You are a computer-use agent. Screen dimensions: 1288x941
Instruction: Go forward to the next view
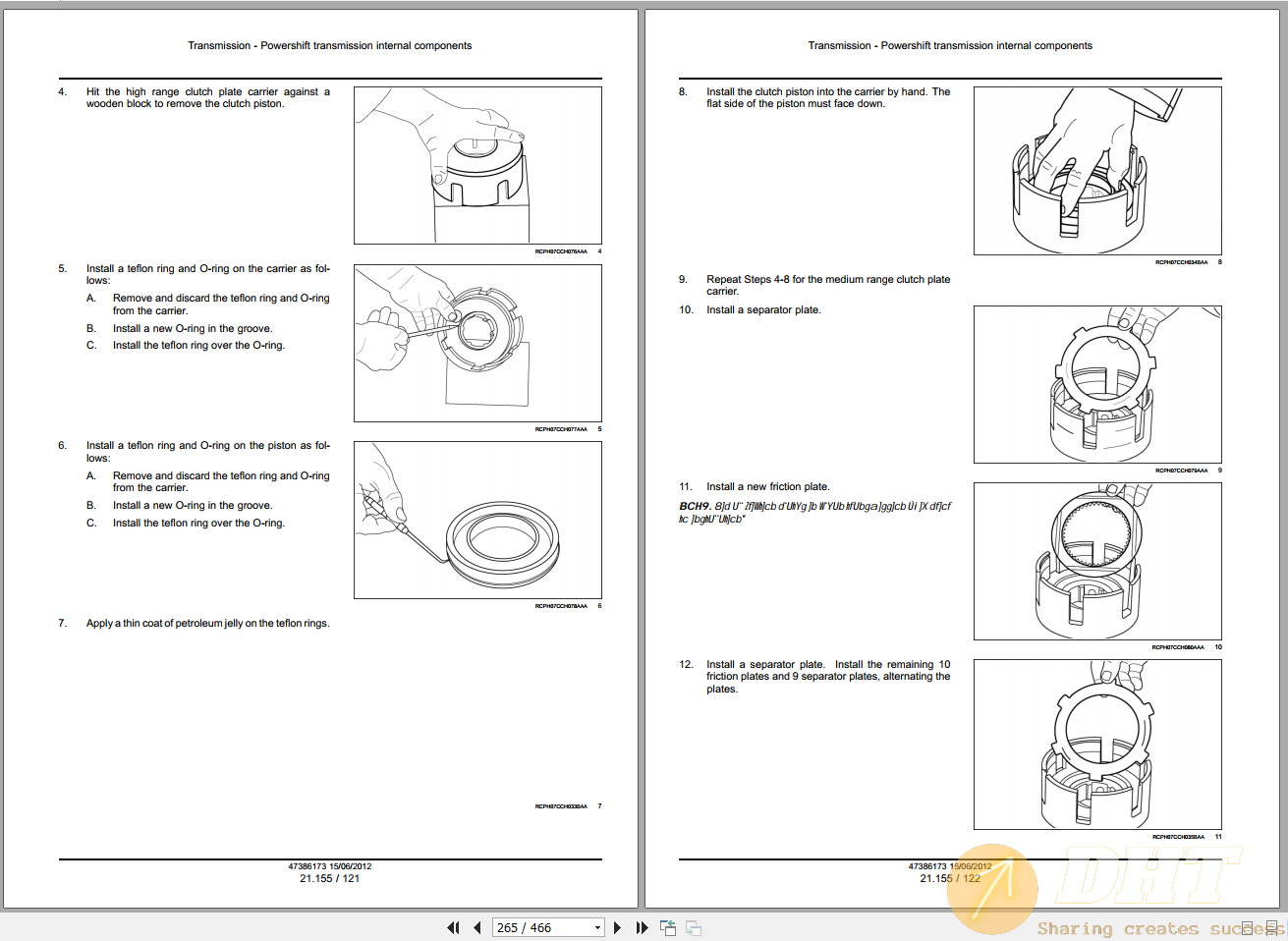693,927
